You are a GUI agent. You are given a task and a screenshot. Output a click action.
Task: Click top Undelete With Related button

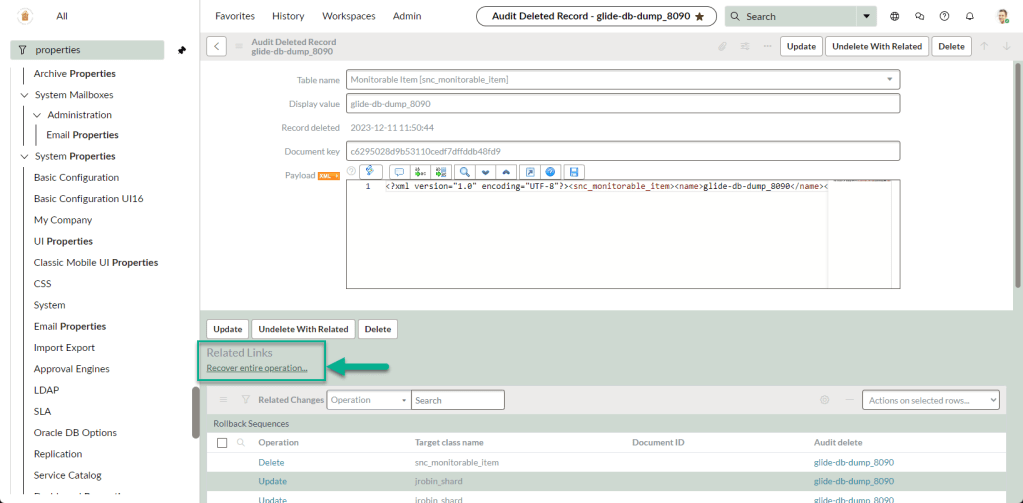click(x=876, y=46)
